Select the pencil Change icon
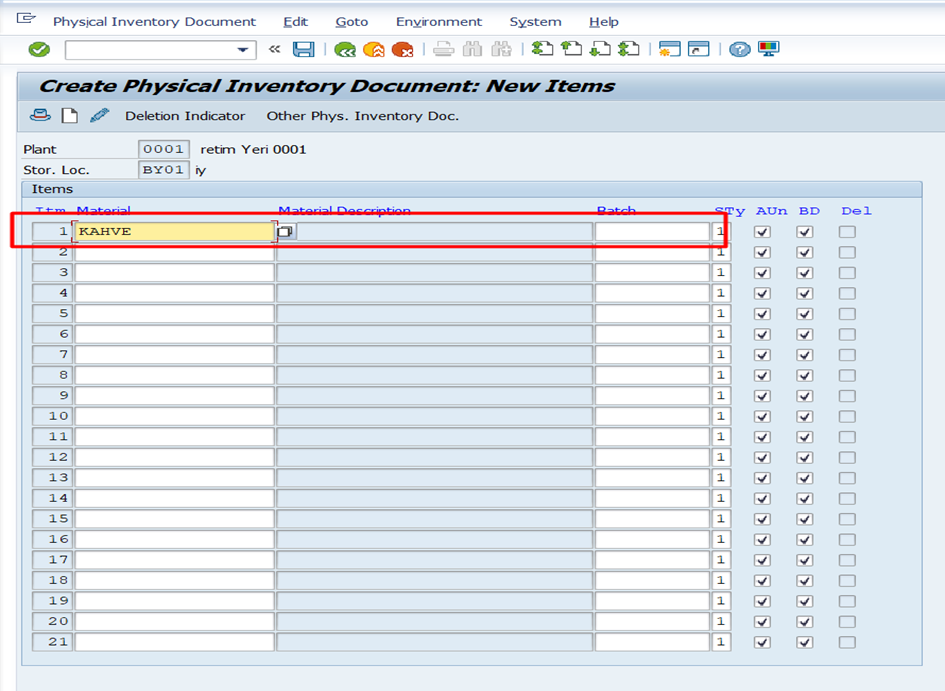Image resolution: width=945 pixels, height=691 pixels. (99, 115)
